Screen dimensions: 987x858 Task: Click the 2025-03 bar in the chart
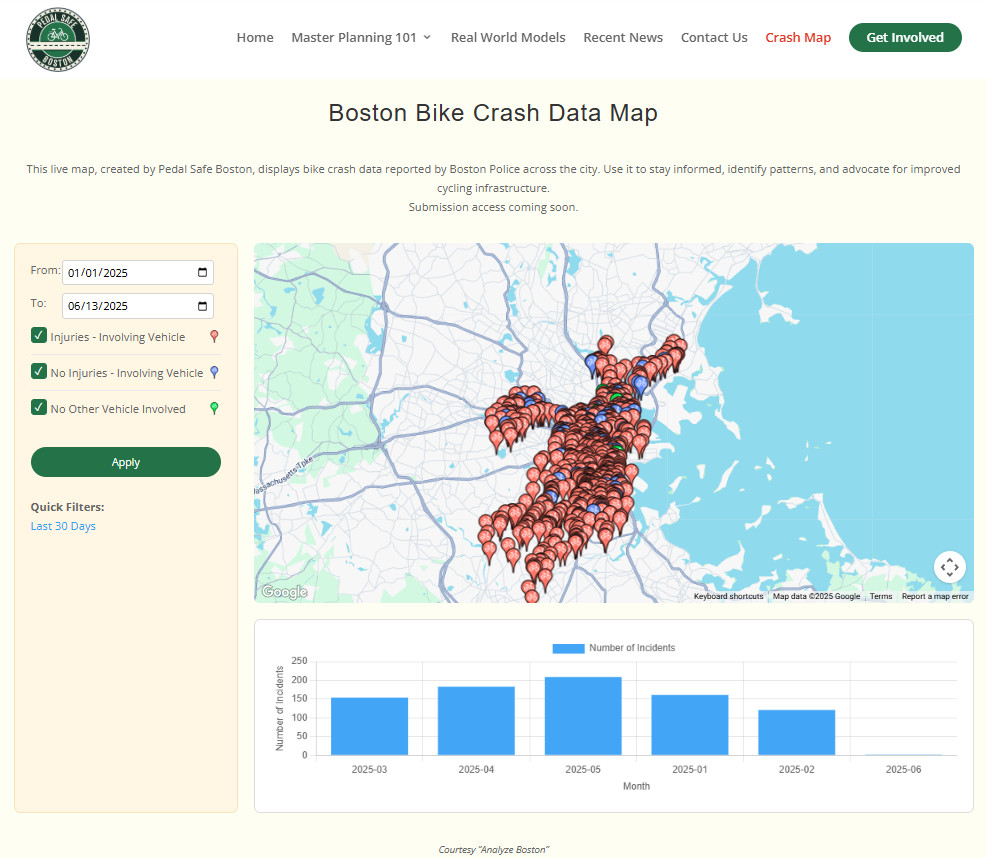[x=369, y=726]
